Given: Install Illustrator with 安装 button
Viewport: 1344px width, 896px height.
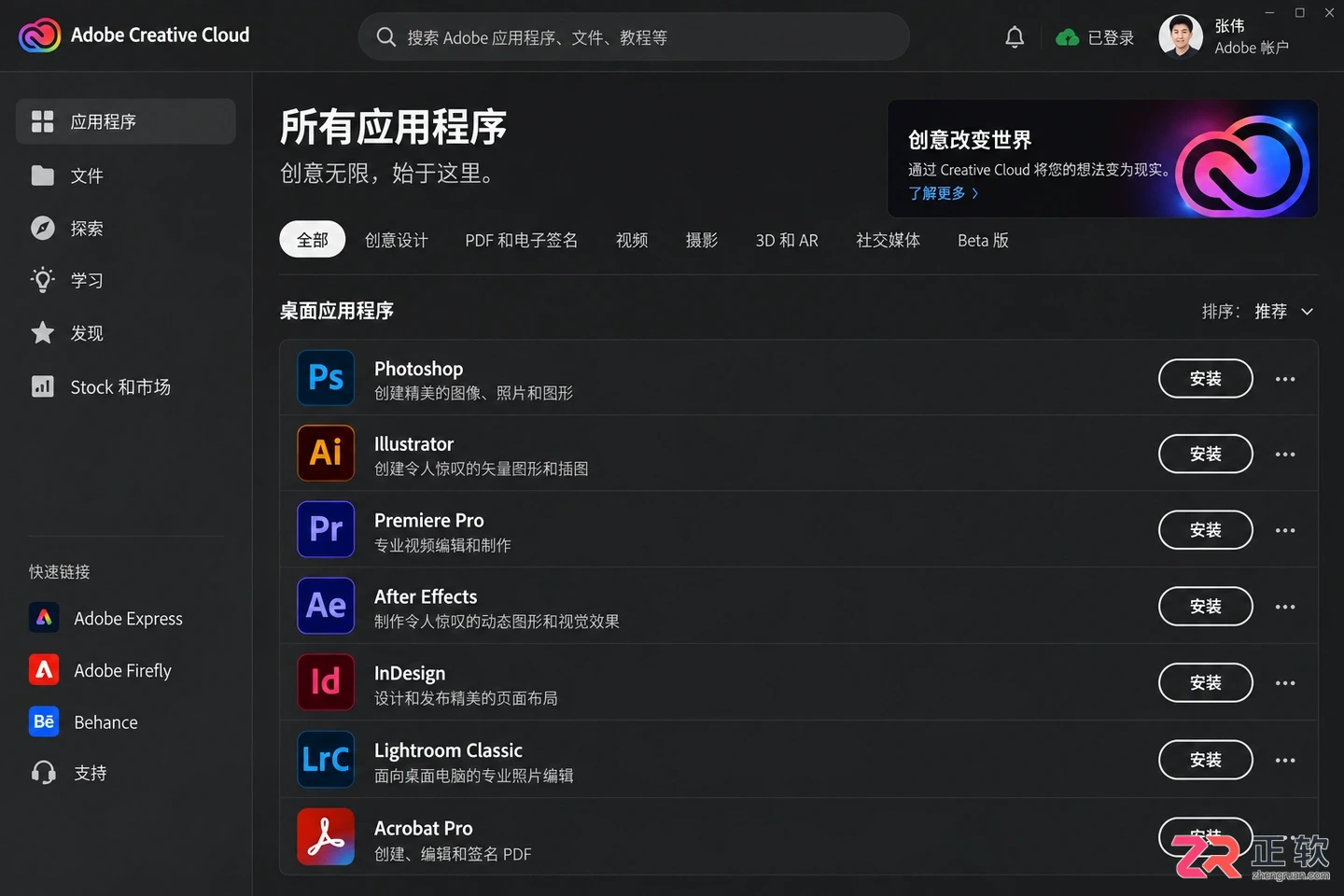Looking at the screenshot, I should click(x=1206, y=454).
